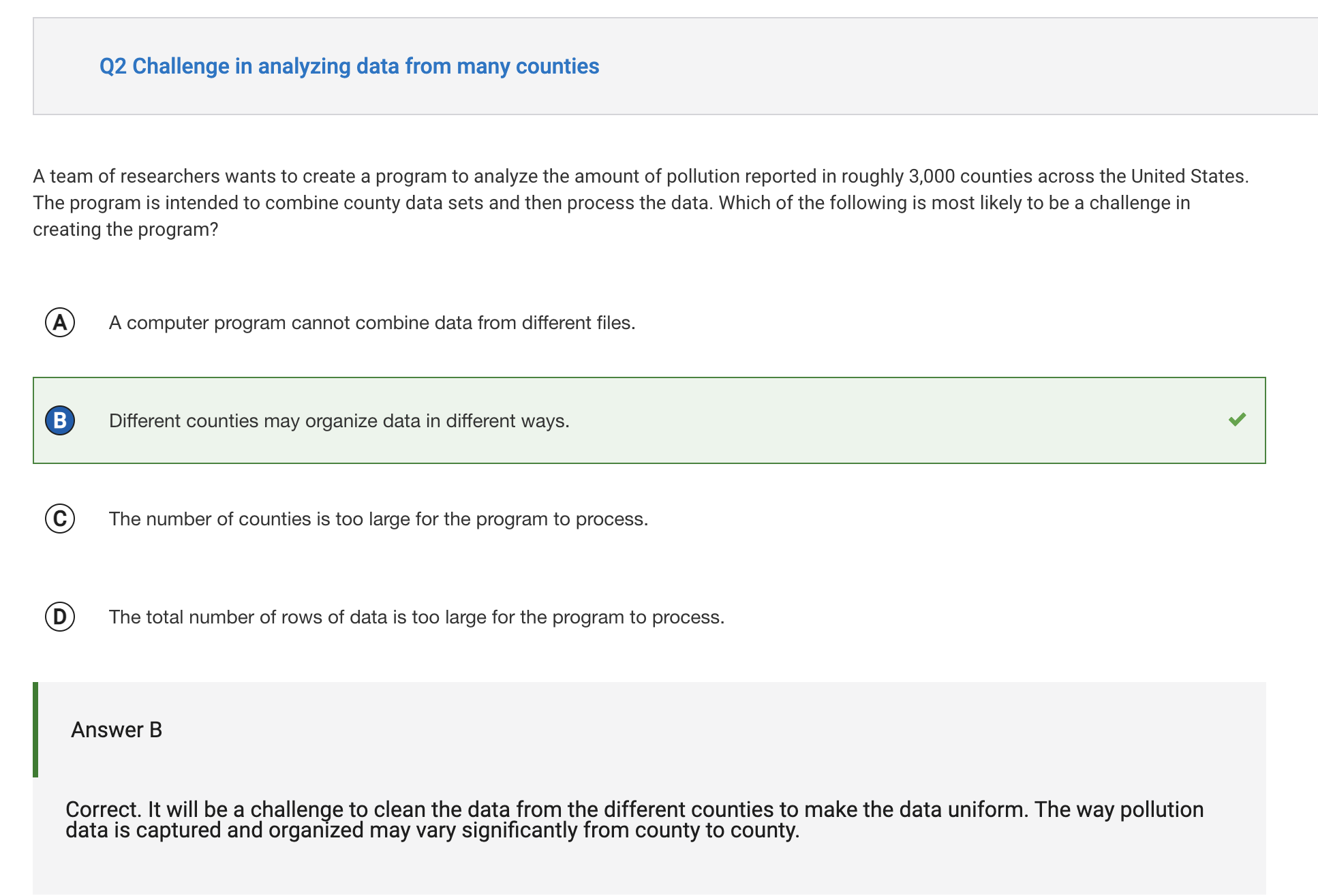Select answer option A circle
The height and width of the screenshot is (896, 1318).
pos(60,322)
